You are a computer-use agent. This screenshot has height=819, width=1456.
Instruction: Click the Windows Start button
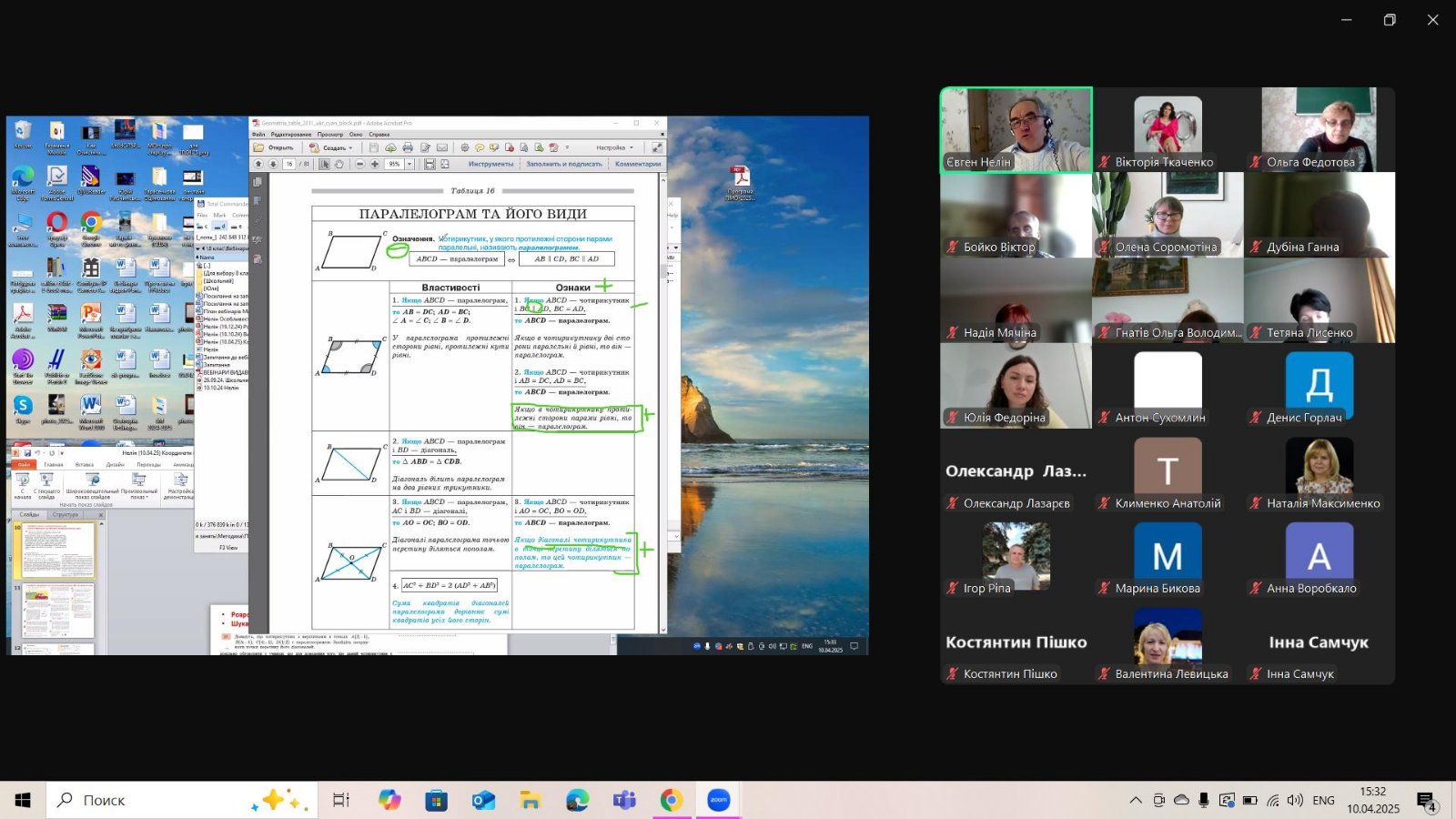23,800
